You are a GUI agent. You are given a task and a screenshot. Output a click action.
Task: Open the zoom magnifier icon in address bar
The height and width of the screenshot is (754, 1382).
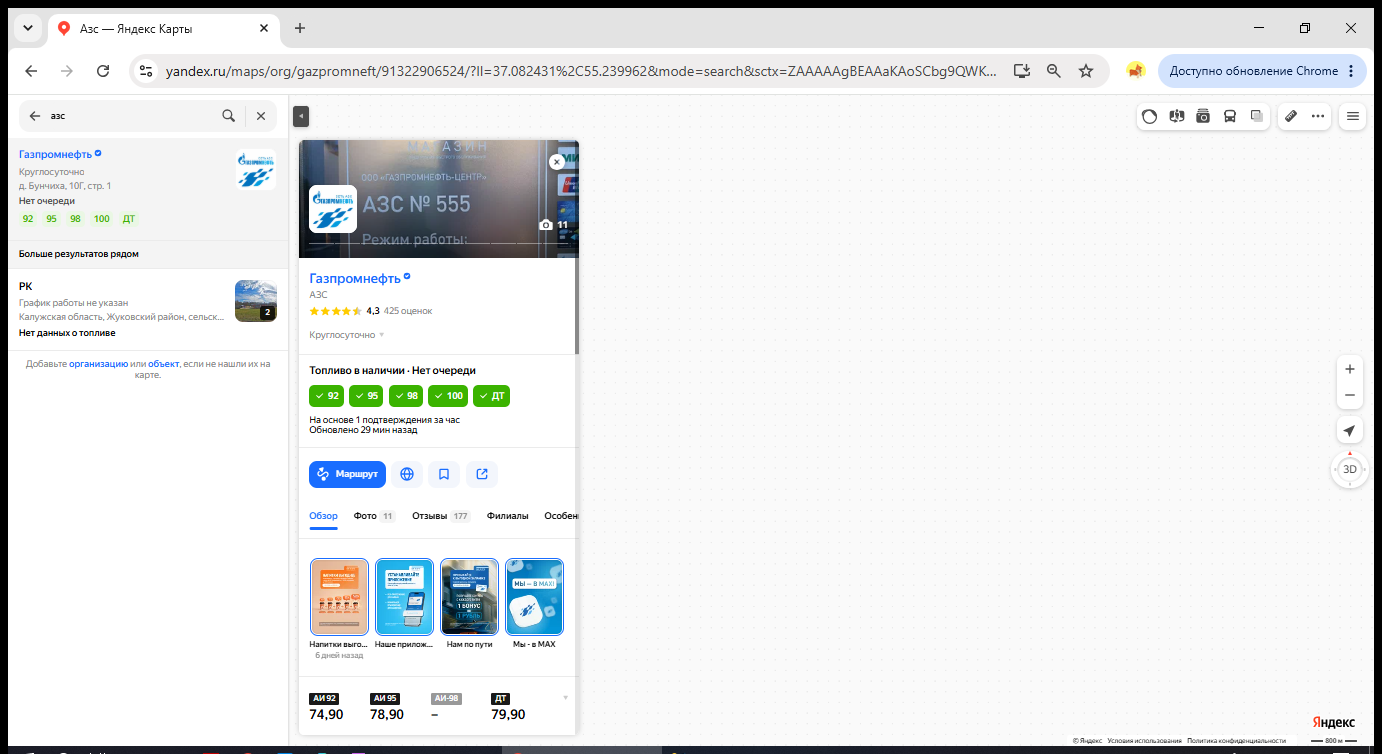click(x=1053, y=71)
